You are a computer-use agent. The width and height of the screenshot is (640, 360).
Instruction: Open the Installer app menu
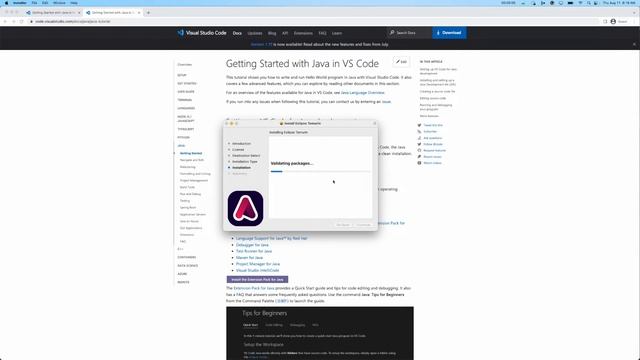click(x=20, y=3)
